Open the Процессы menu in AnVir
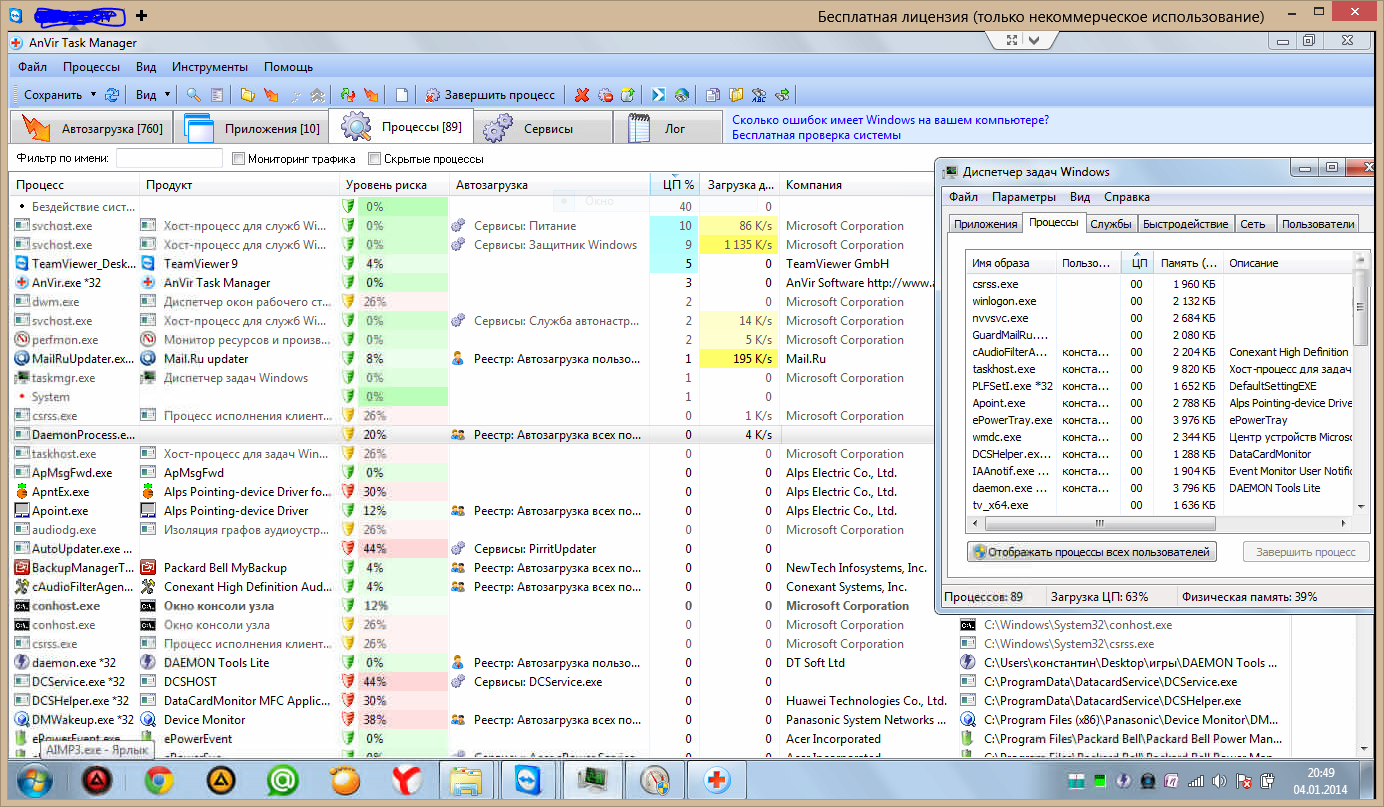Screen dimensions: 1384x807 (x=91, y=67)
